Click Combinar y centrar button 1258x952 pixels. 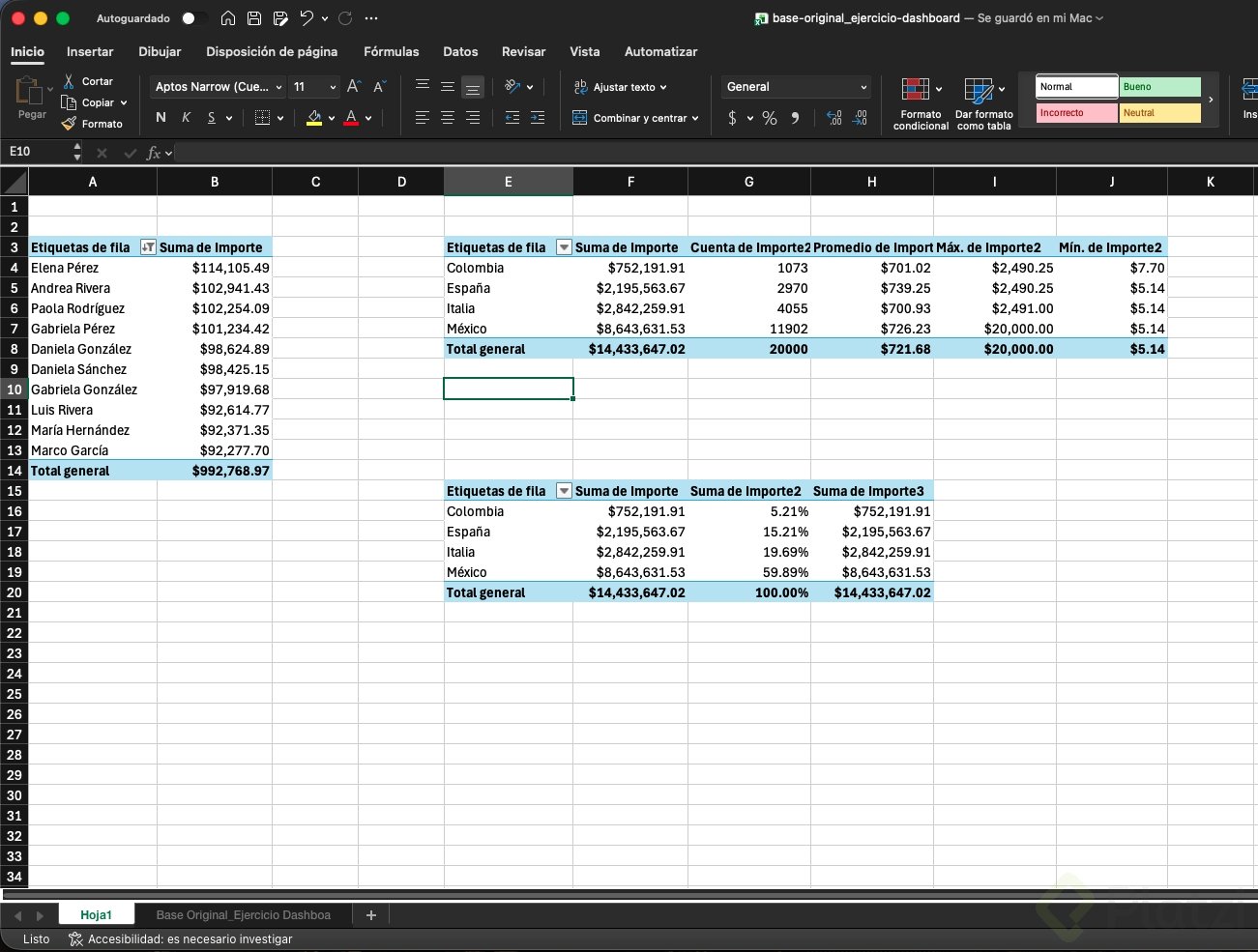tap(633, 118)
